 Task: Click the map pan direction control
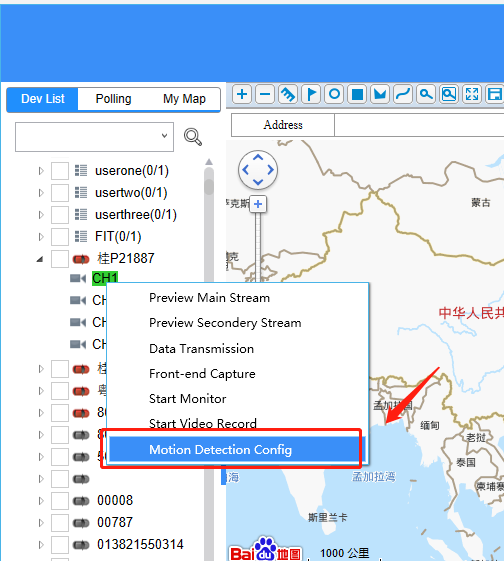(258, 170)
